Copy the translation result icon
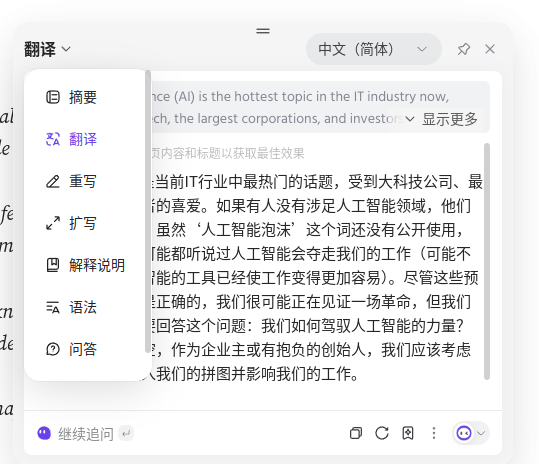Image resolution: width=539 pixels, height=464 pixels. (356, 433)
